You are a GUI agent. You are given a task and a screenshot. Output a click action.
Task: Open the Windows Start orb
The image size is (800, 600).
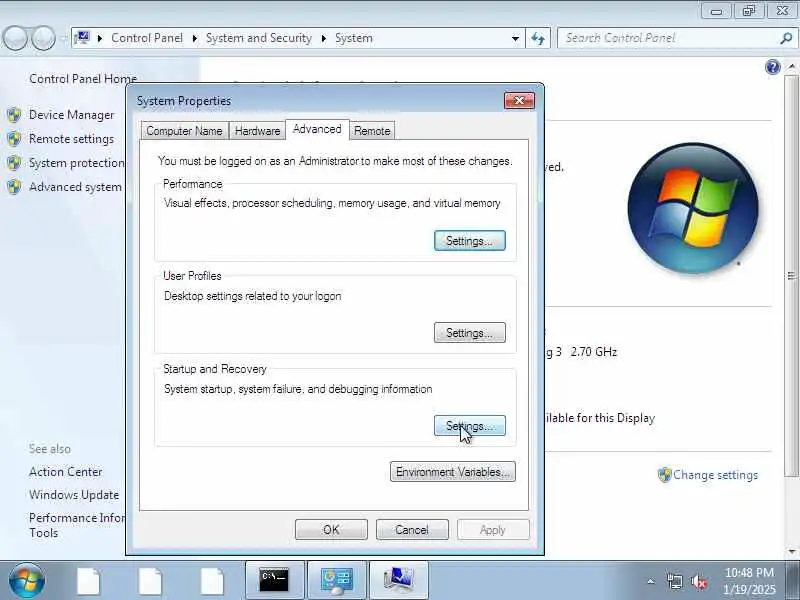pyautogui.click(x=27, y=581)
